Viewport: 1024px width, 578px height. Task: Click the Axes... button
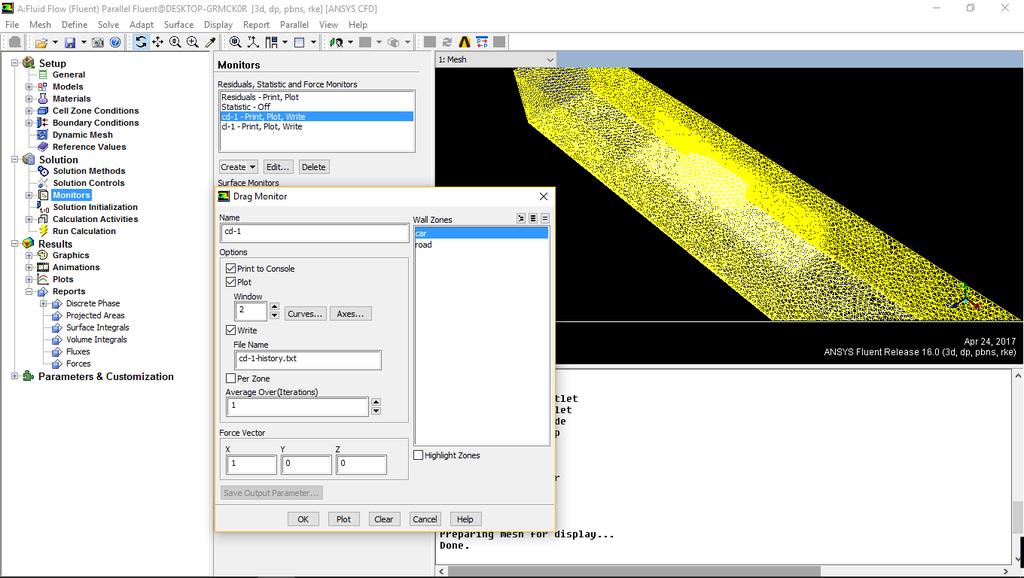(x=350, y=314)
